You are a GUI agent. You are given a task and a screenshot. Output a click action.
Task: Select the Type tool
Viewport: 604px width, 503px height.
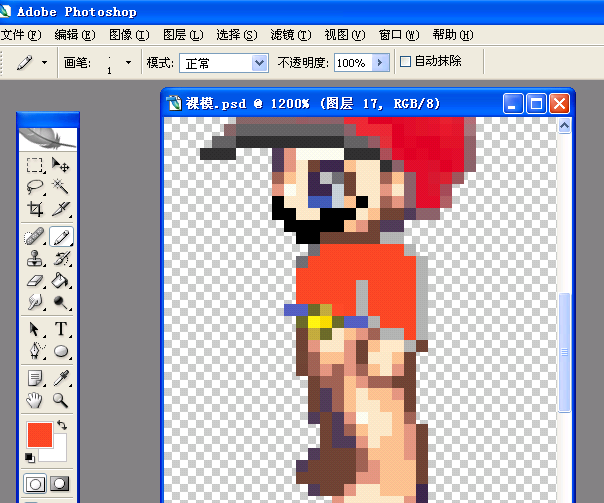(x=60, y=329)
